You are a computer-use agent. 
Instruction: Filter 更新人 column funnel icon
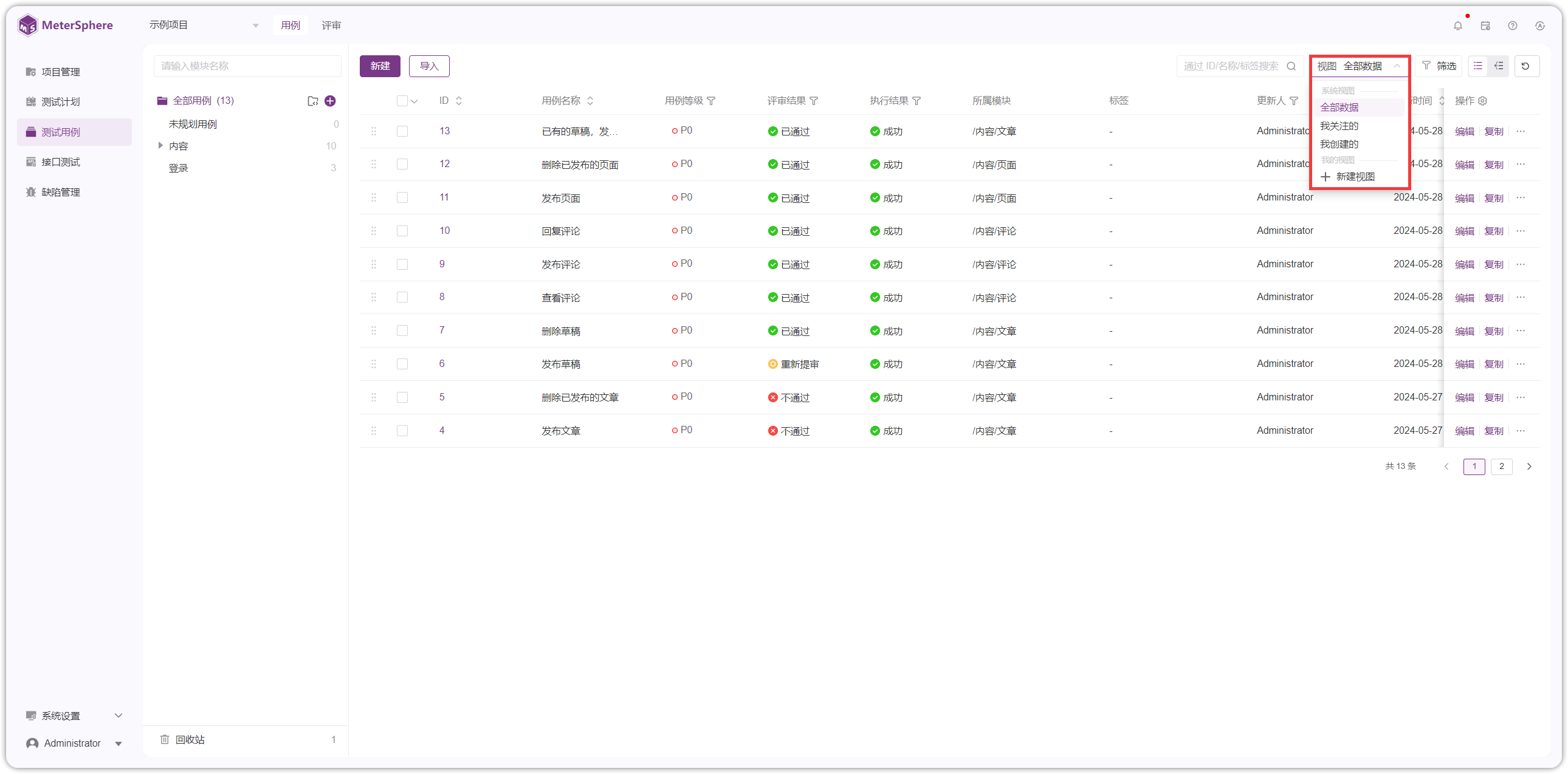pos(1294,101)
